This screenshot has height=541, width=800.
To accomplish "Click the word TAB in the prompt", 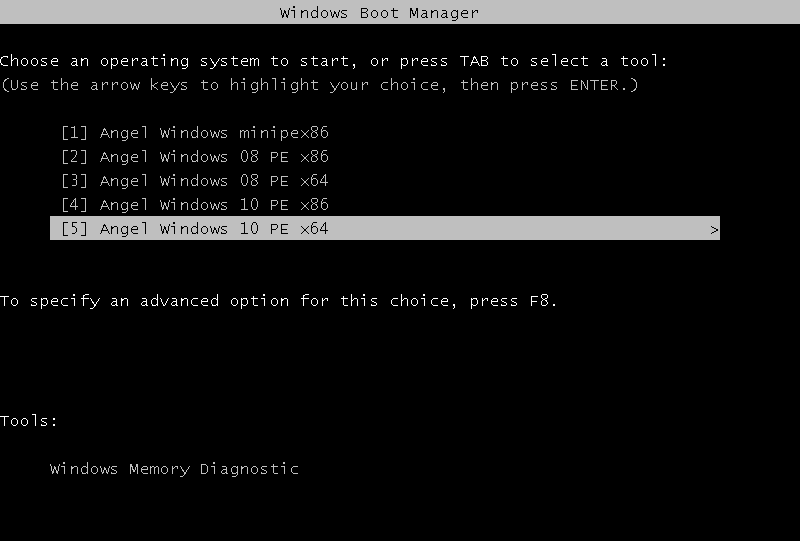I will (x=474, y=61).
